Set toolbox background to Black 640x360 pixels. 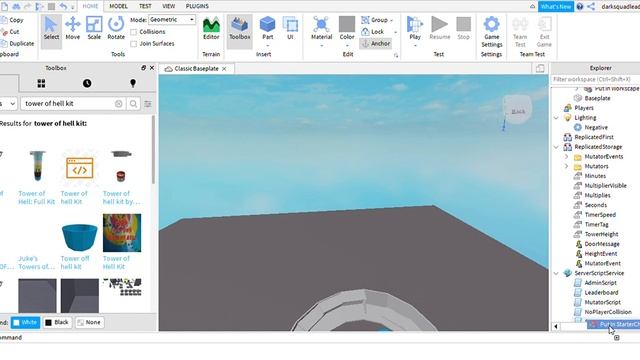tap(57, 322)
